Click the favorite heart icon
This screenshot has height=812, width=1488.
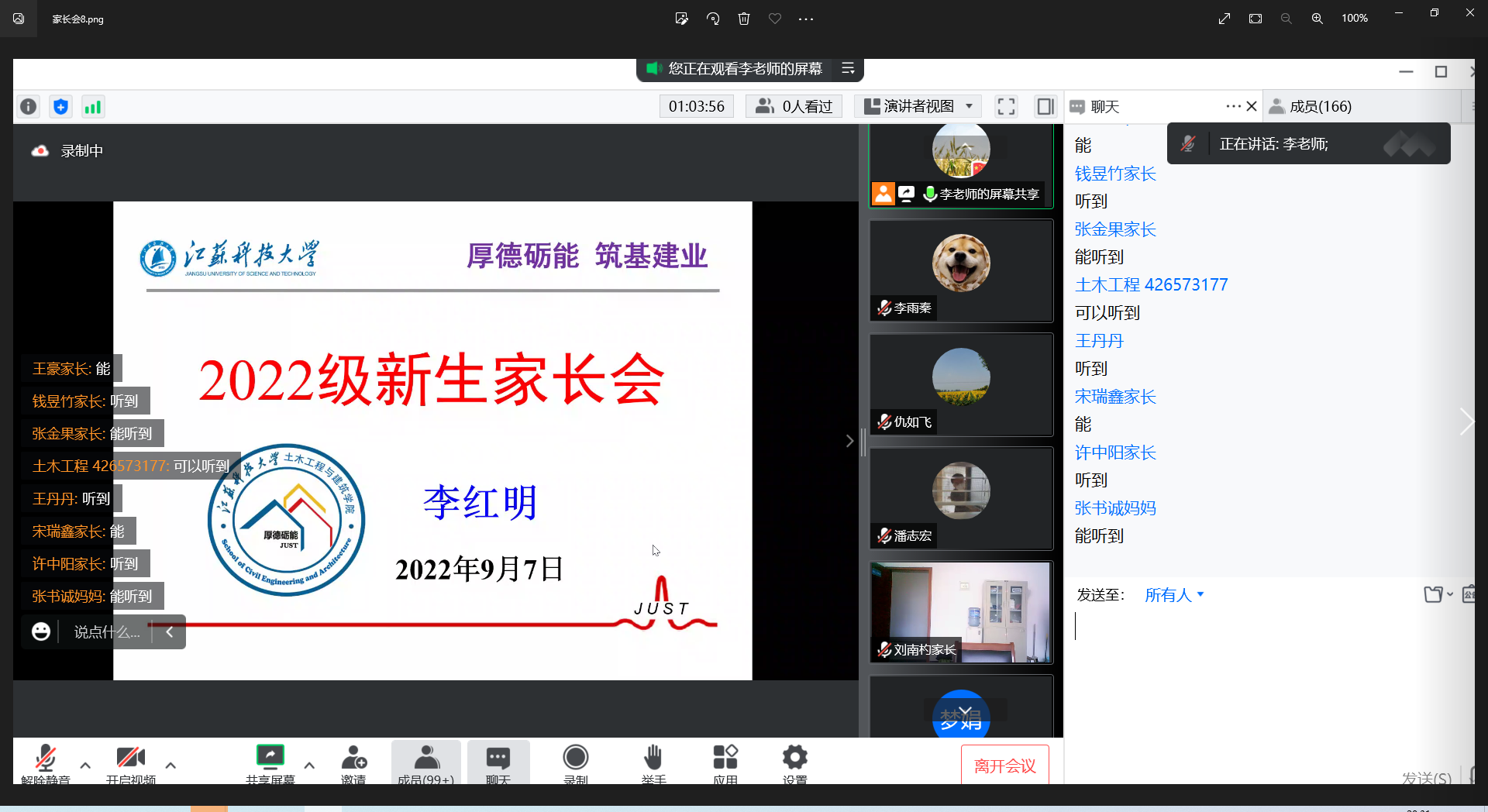[x=775, y=19]
